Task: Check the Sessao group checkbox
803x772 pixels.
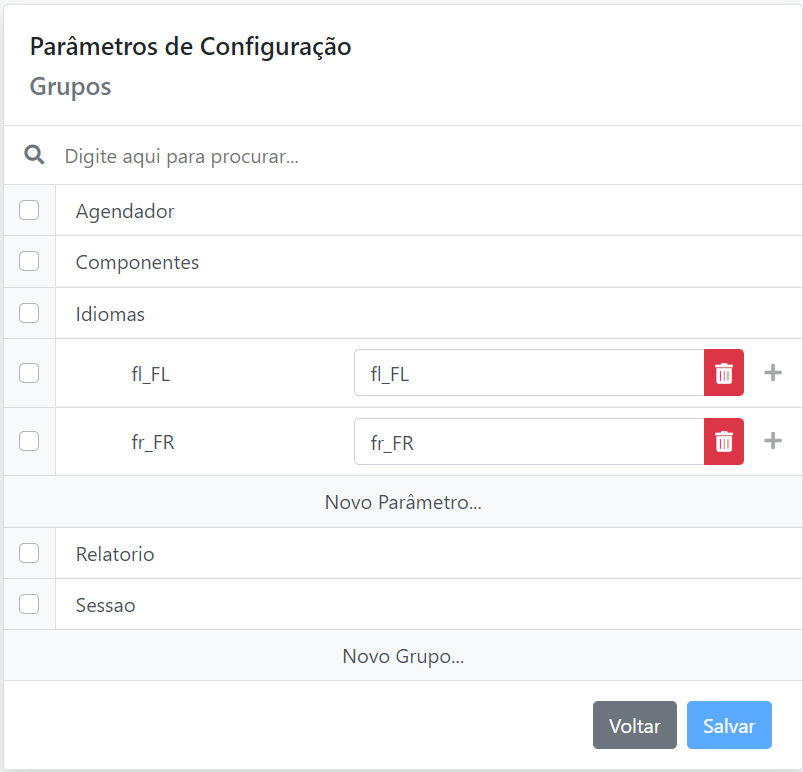Action: [29, 604]
